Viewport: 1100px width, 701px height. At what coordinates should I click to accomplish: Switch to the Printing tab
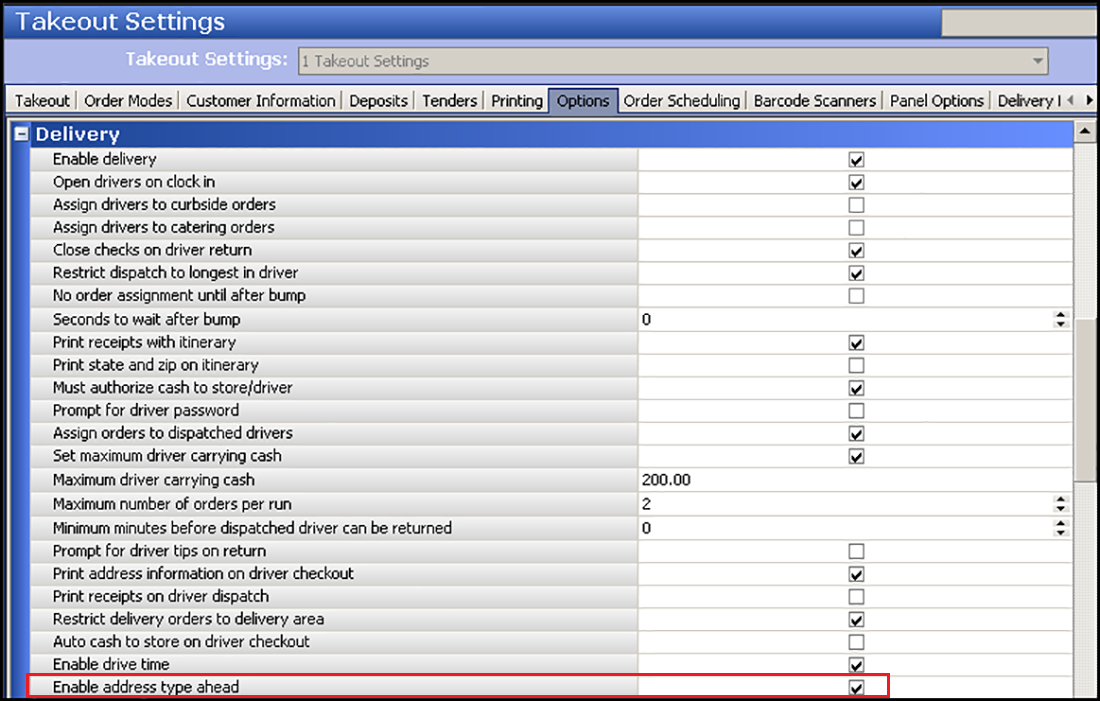pos(516,100)
